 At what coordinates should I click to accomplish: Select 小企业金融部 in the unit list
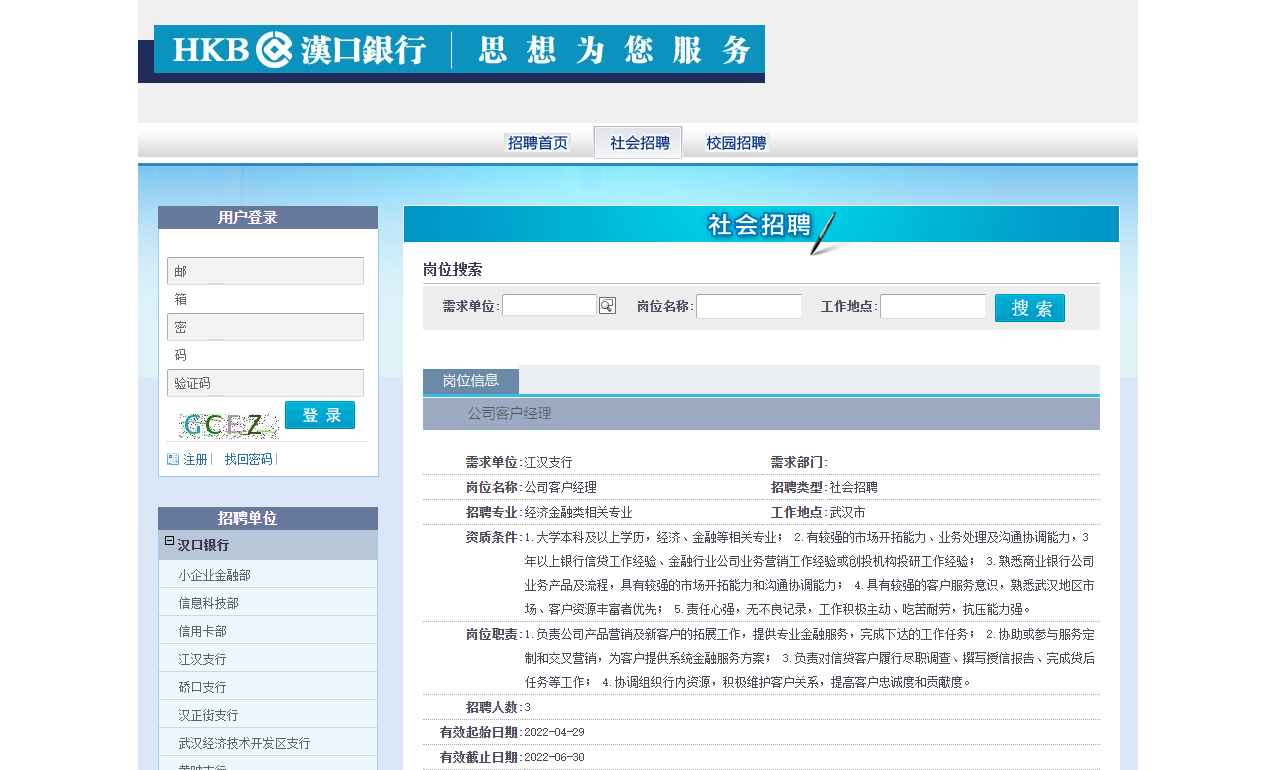214,575
